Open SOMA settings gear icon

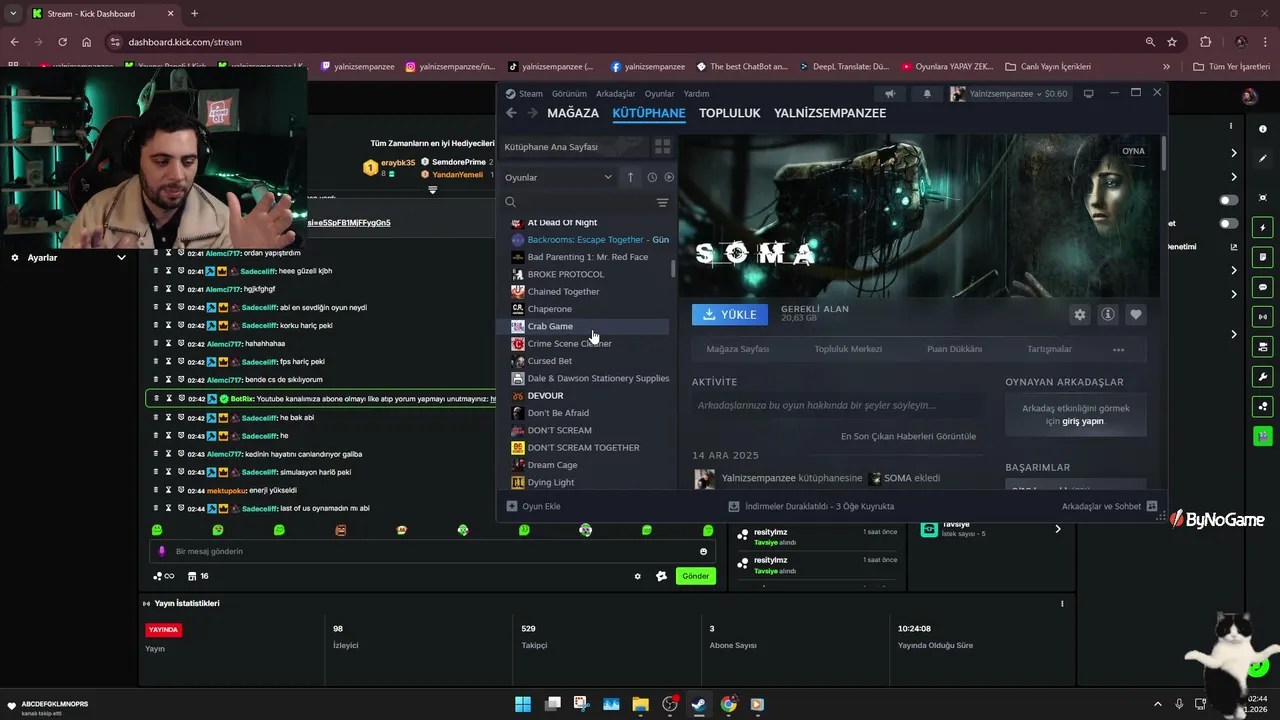click(x=1080, y=314)
